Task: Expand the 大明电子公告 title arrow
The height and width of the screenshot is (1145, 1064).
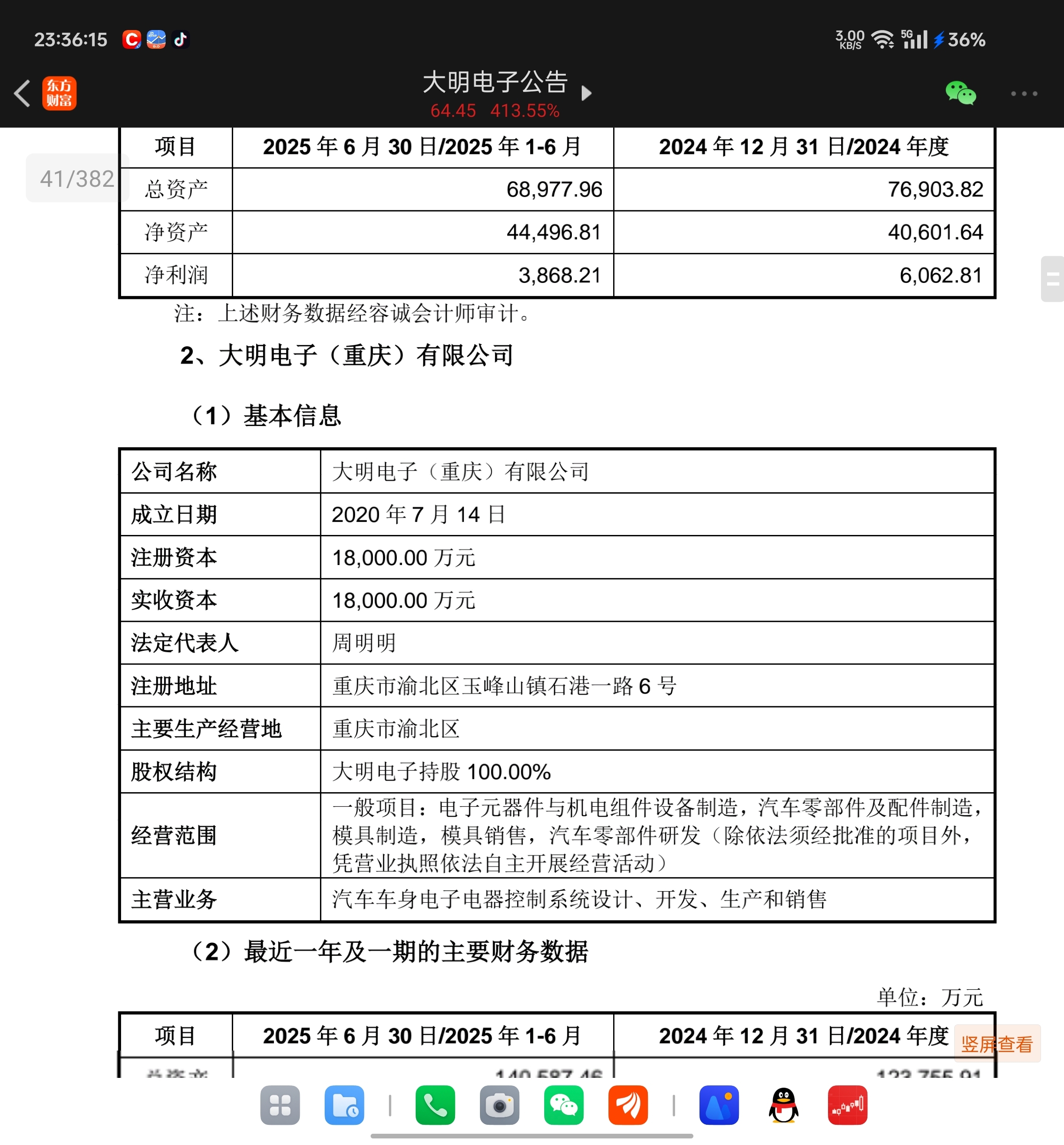Action: [x=585, y=93]
